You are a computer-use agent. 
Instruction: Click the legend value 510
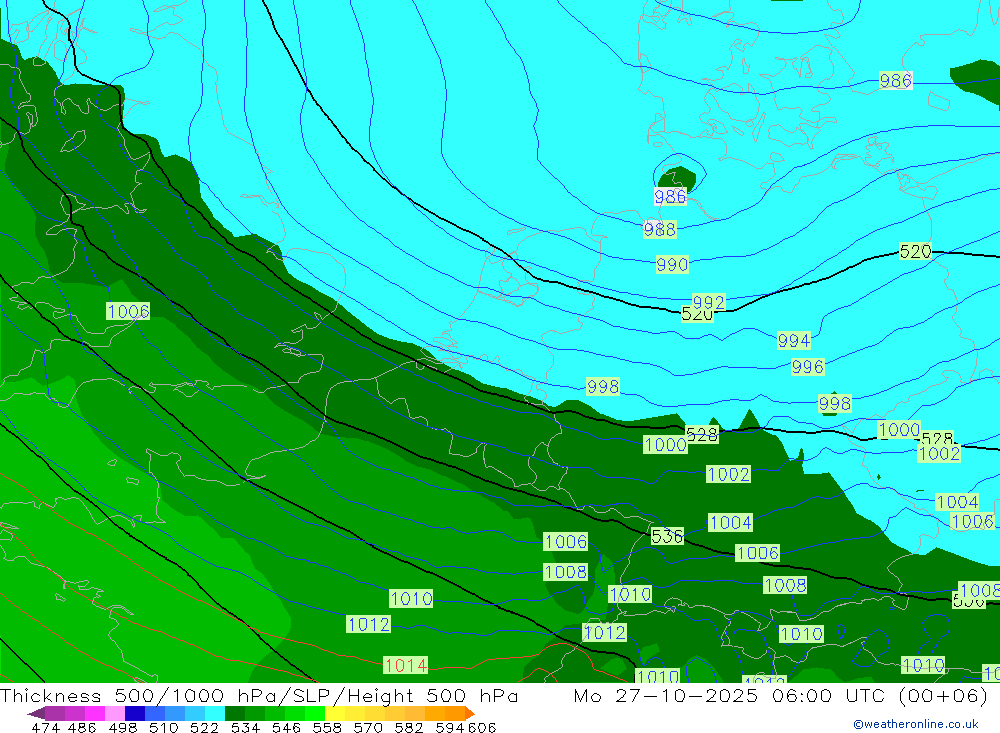[164, 727]
